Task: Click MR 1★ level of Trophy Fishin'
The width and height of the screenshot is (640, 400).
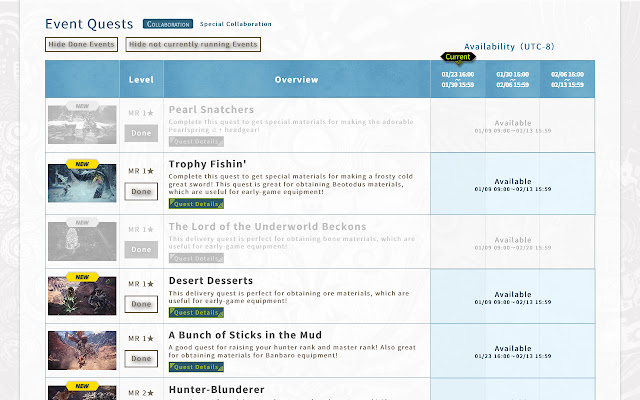Action: tap(141, 171)
